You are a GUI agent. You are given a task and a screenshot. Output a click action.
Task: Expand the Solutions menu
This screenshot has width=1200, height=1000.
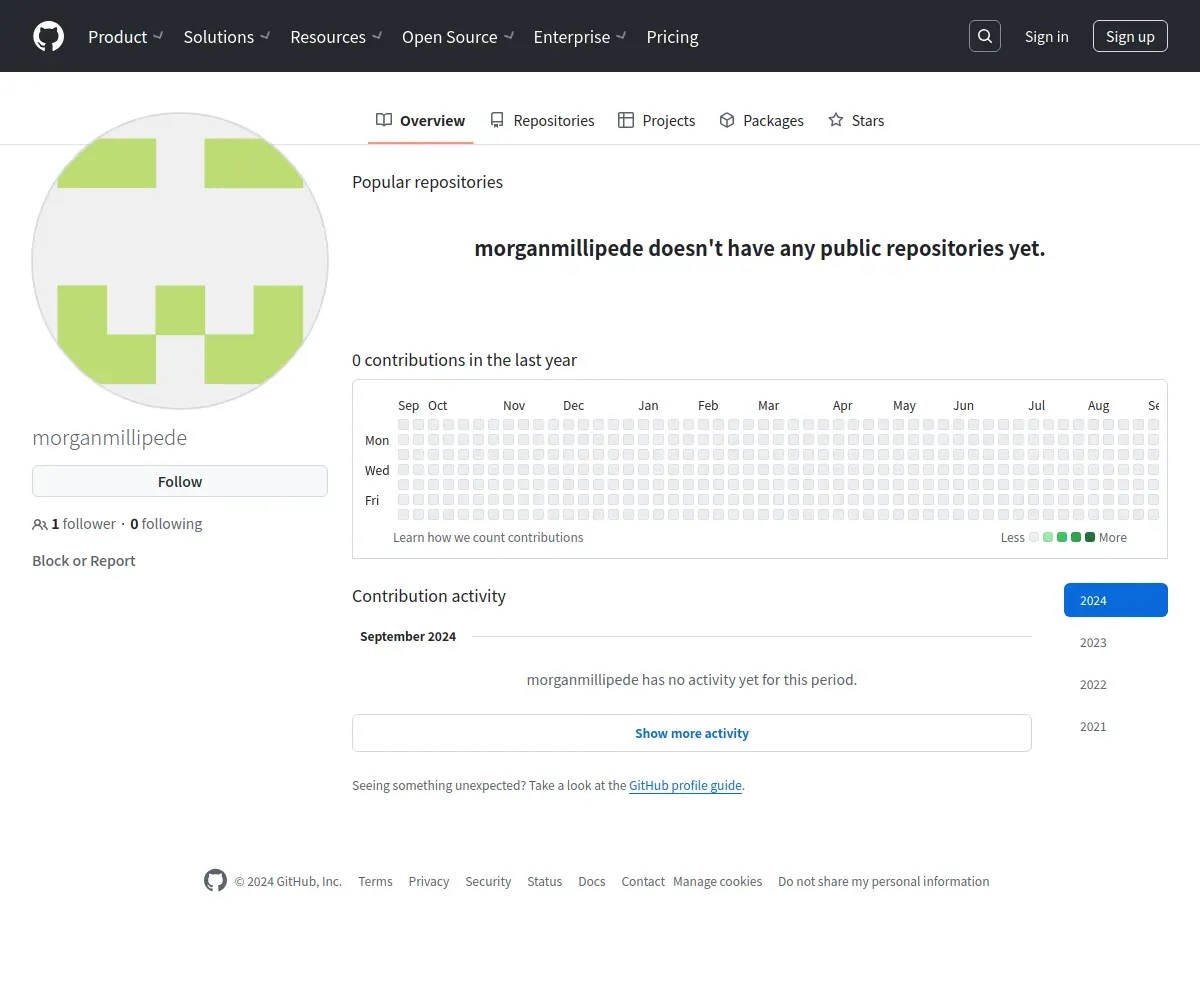click(227, 37)
